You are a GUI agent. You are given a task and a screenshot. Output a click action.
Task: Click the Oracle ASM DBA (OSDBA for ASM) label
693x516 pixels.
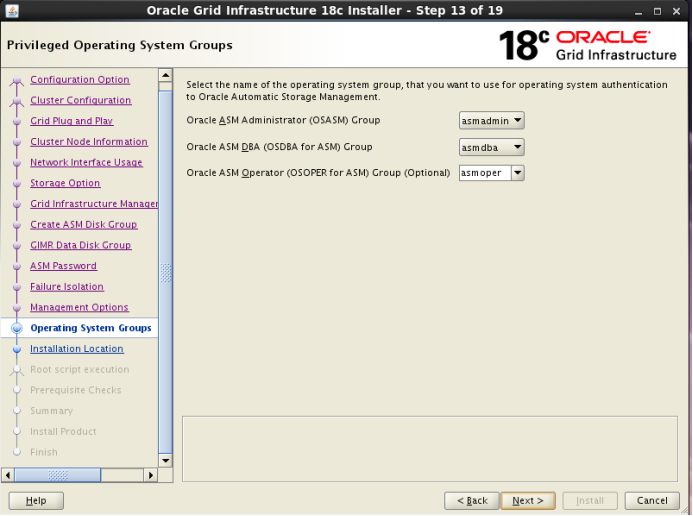(279, 147)
